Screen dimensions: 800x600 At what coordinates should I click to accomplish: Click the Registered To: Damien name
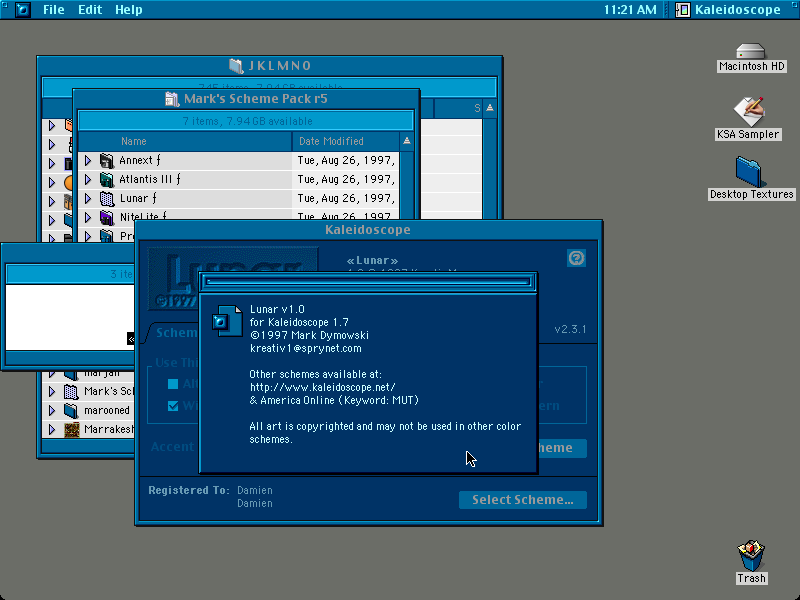[x=255, y=490]
